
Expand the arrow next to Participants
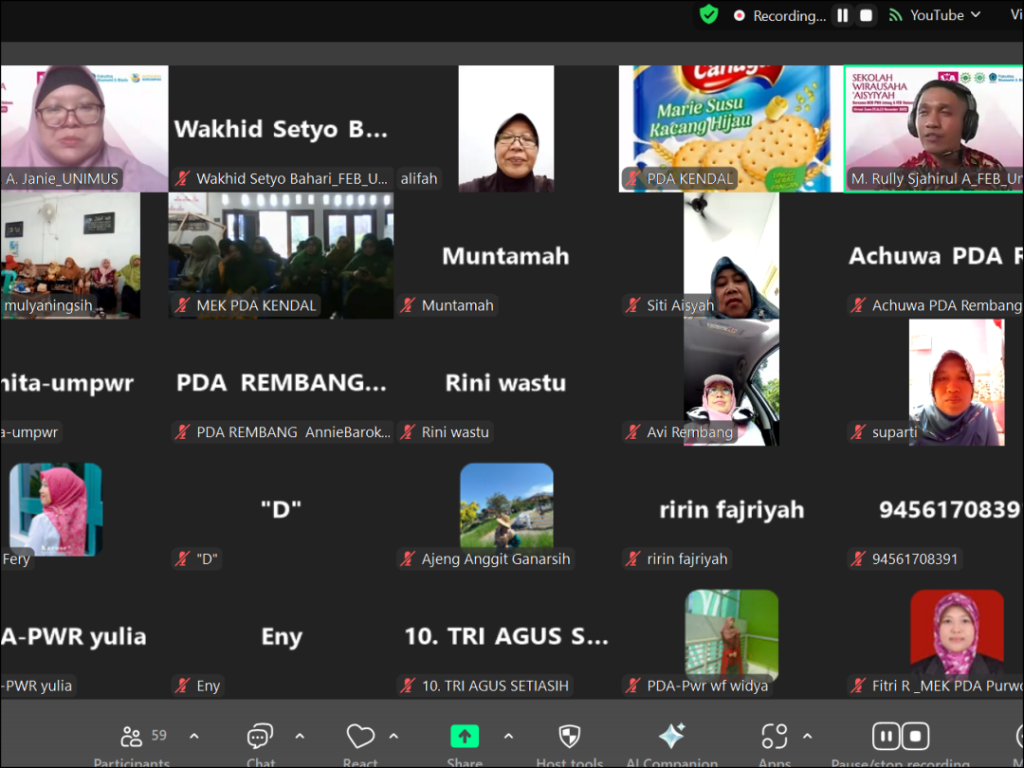(x=194, y=737)
